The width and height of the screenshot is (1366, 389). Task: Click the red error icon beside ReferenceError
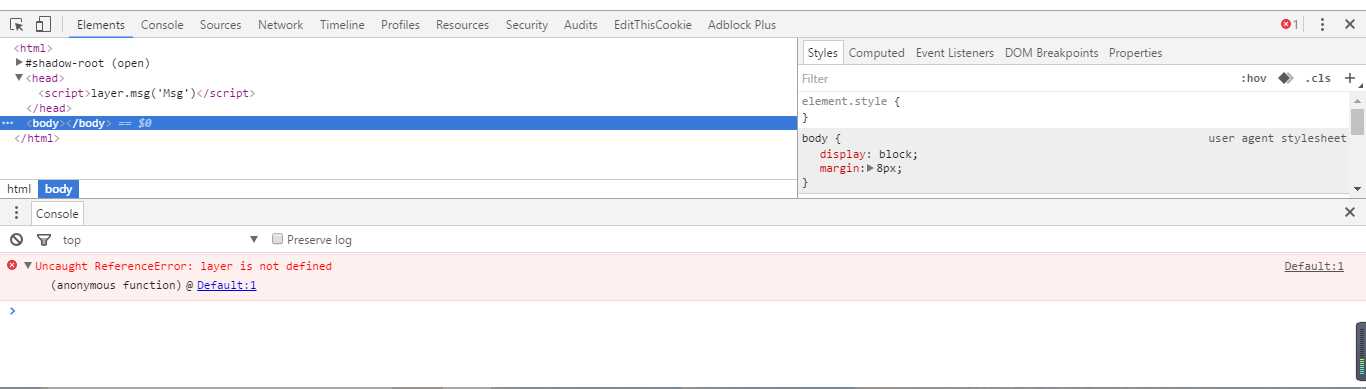tap(12, 265)
